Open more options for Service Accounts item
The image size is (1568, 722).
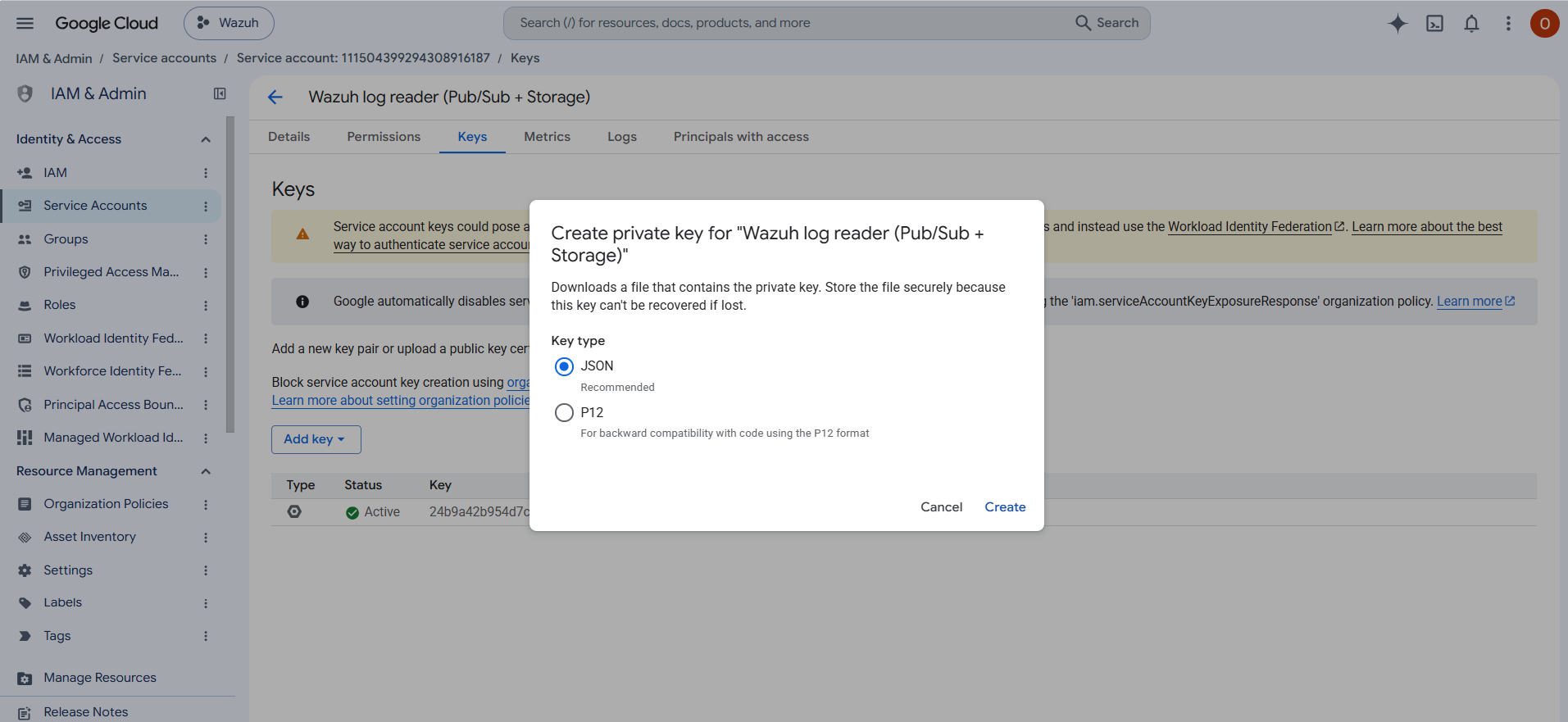206,206
